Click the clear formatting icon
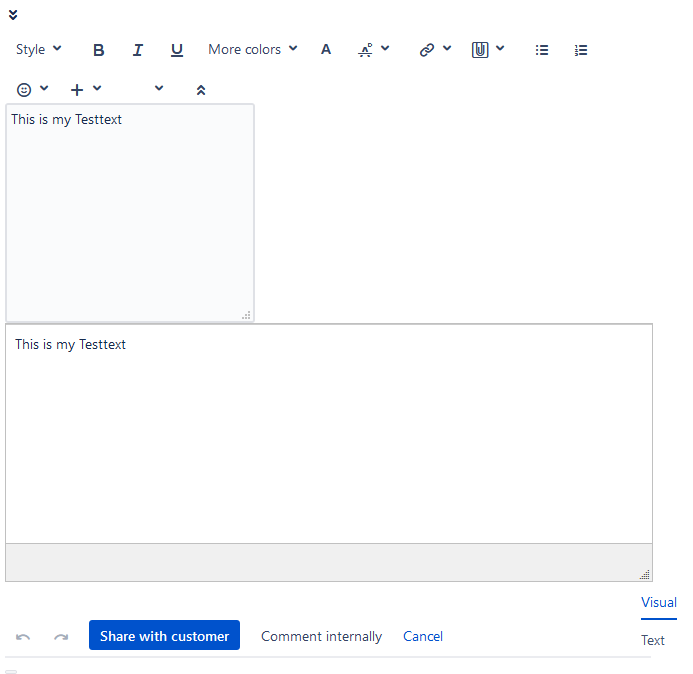Screen dimensions: 693x674 pos(366,50)
